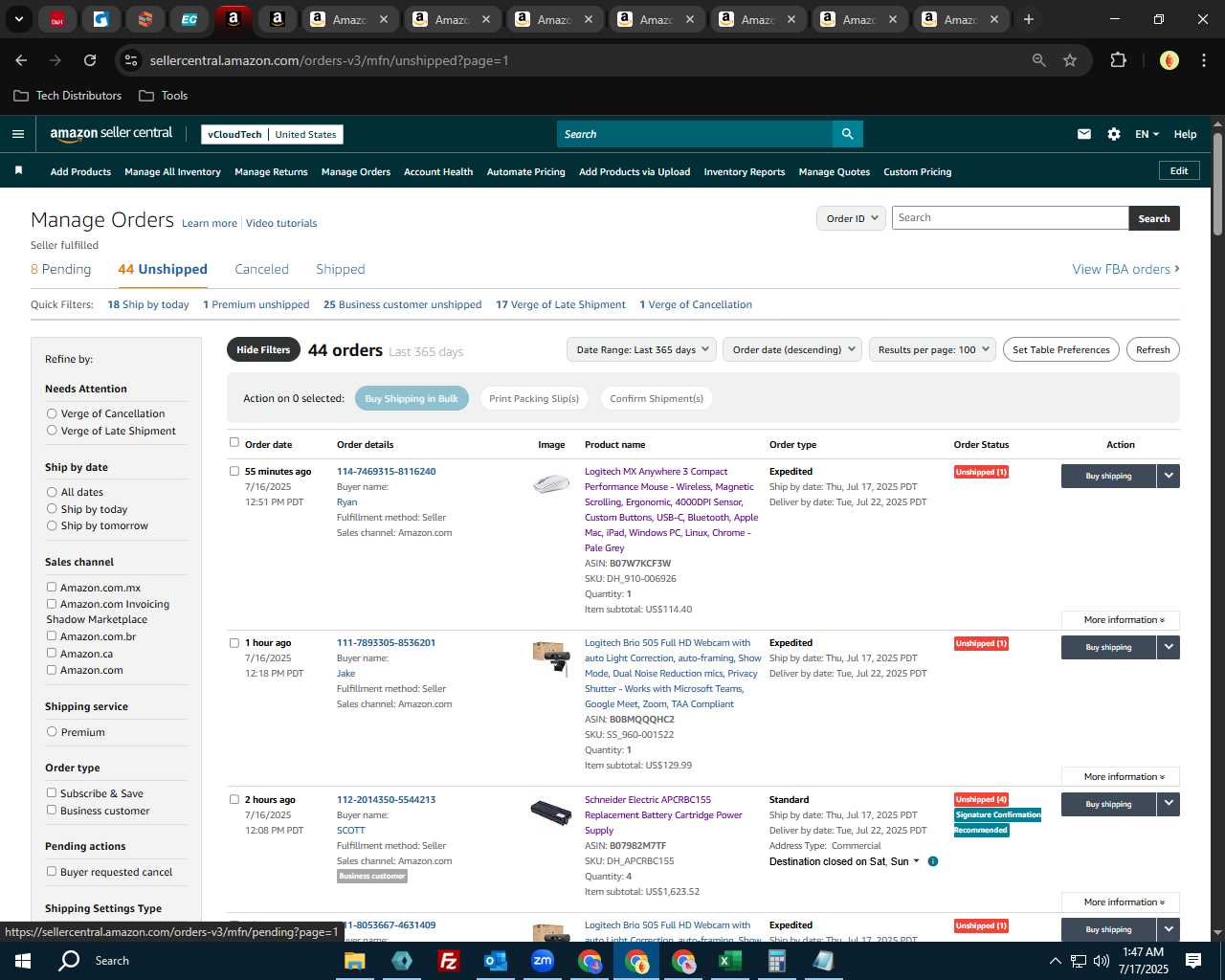Open the Windows notifications icon
This screenshot has width=1225, height=980.
(1193, 961)
